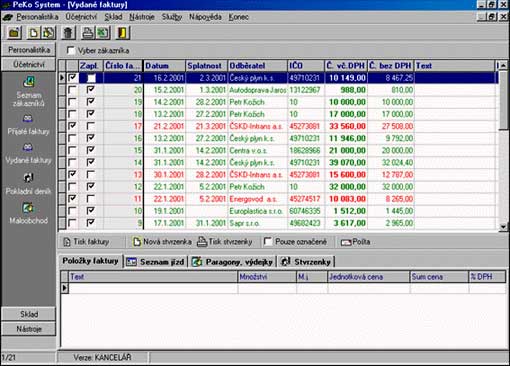The height and width of the screenshot is (366, 510).
Task: Expand the Personalistika sidebar section
Action: (29, 50)
